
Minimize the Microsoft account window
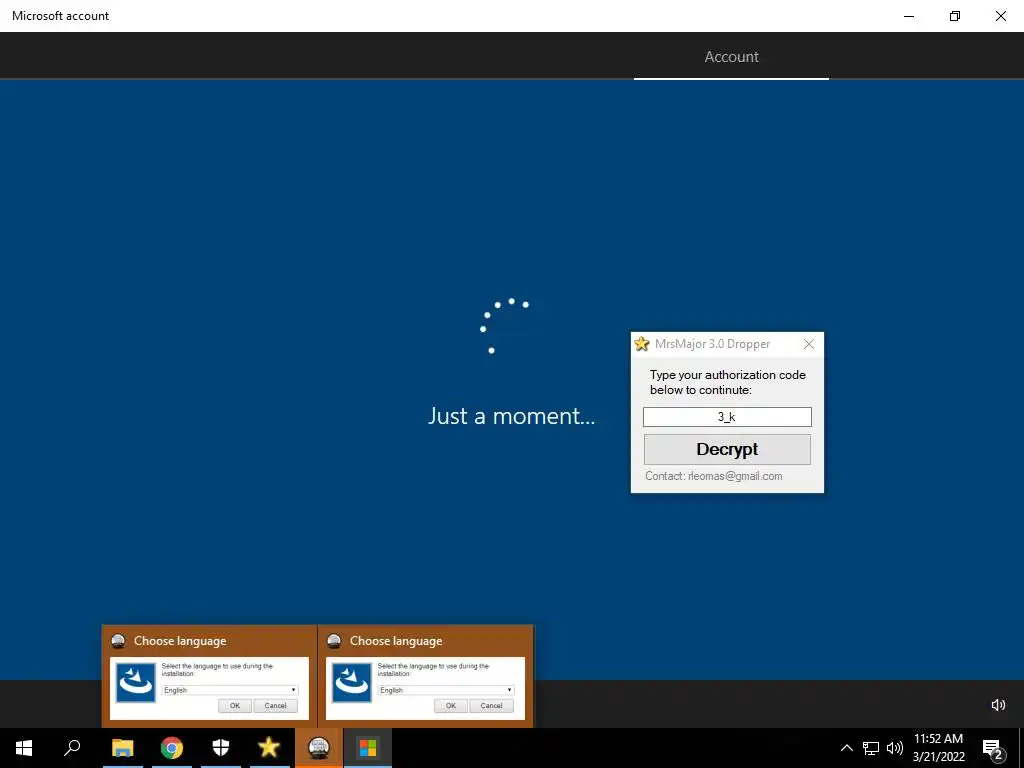tap(908, 16)
